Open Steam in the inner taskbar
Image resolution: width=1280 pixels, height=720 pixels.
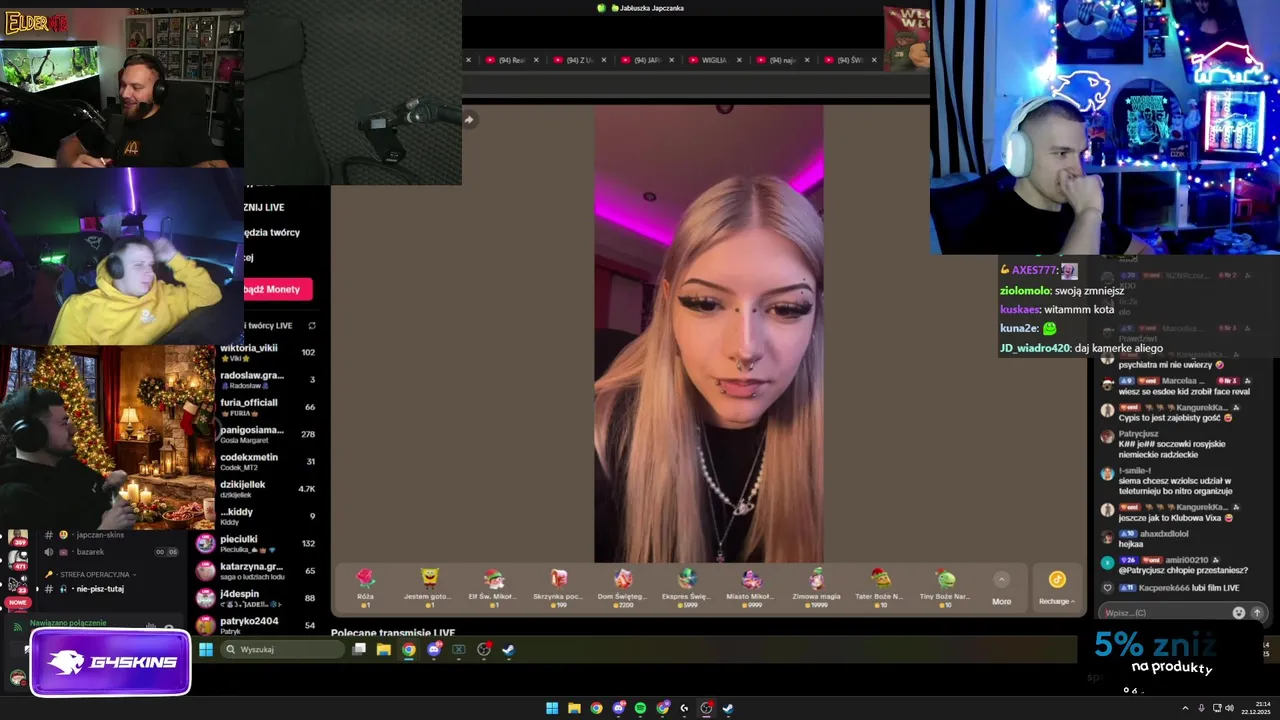click(508, 649)
